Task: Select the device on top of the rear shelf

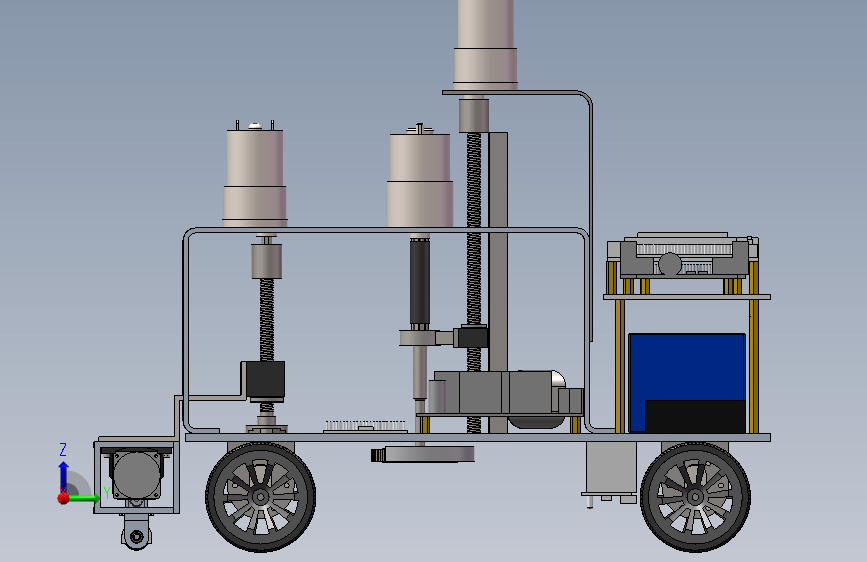Action: click(683, 254)
